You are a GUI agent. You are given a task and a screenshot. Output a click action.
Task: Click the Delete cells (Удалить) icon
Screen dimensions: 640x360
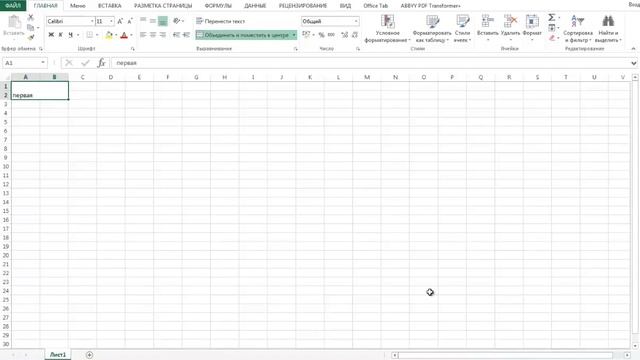[x=510, y=21]
